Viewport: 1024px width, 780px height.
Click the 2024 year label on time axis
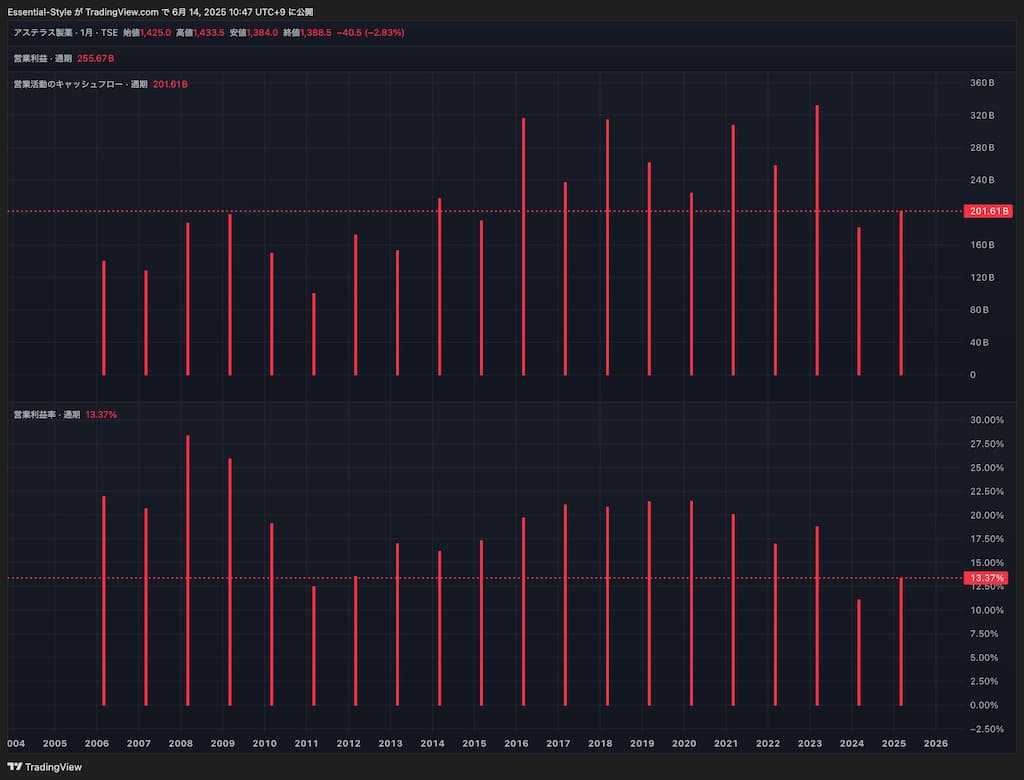852,743
